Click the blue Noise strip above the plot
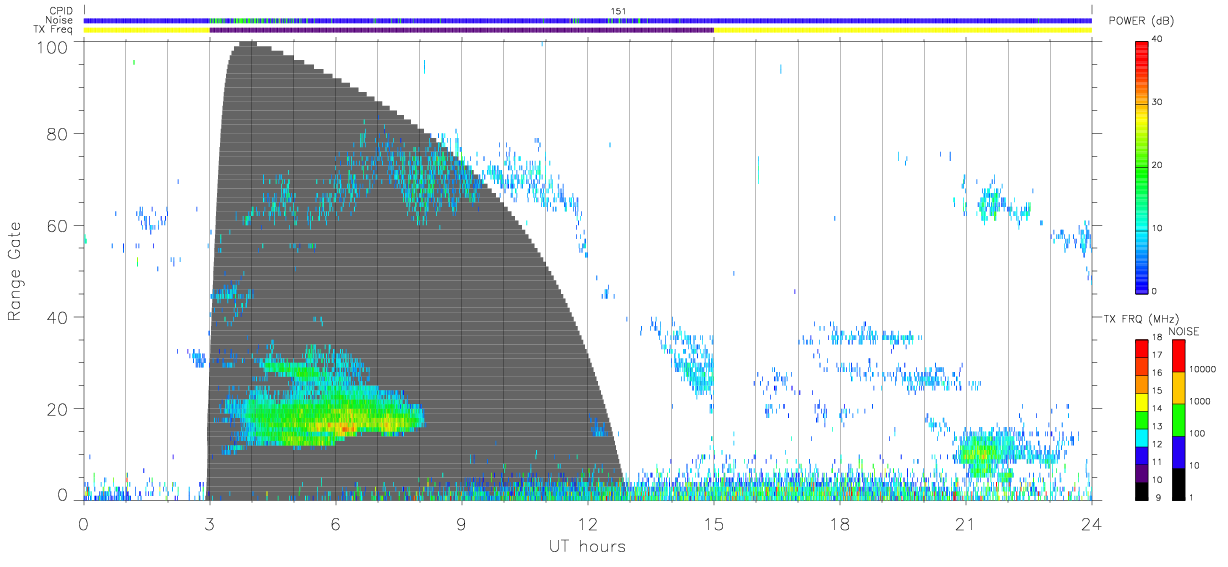Image resolution: width=1228 pixels, height=567 pixels. pos(587,20)
